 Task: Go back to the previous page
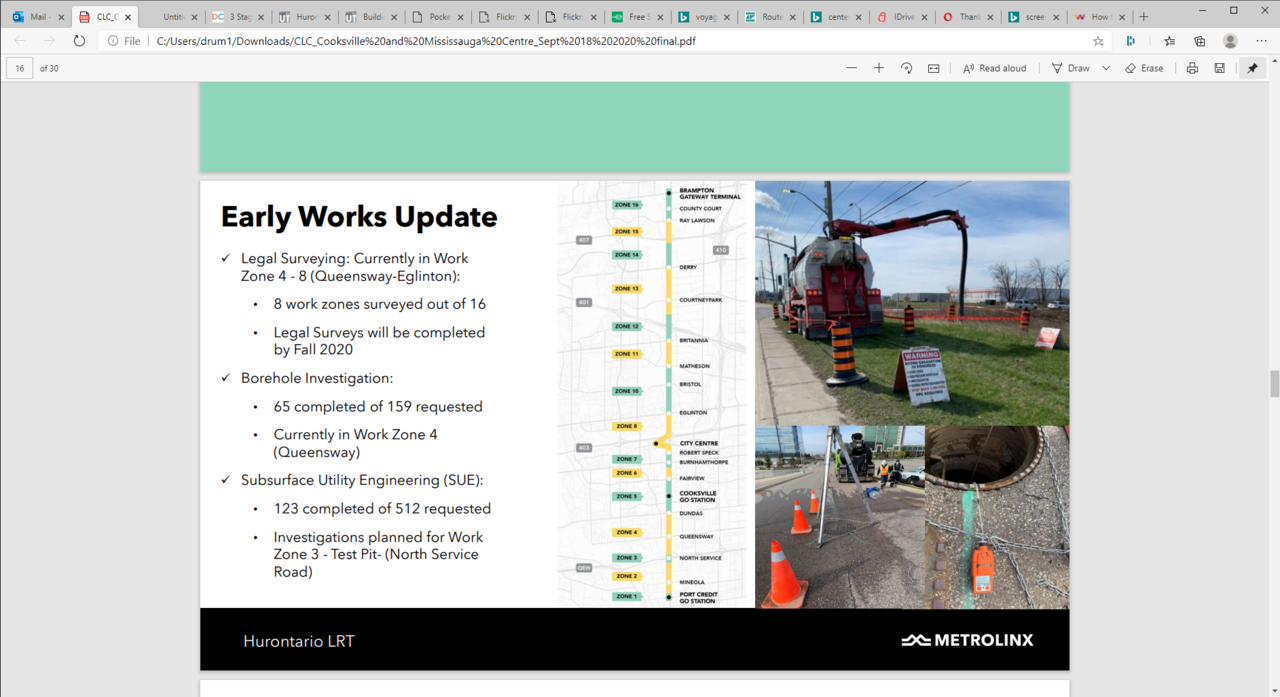tap(20, 41)
